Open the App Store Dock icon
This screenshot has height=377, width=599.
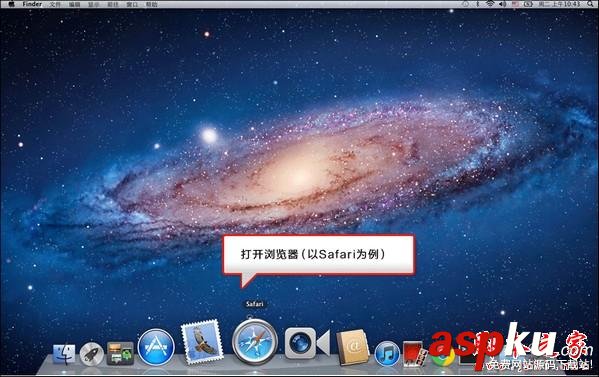[156, 347]
